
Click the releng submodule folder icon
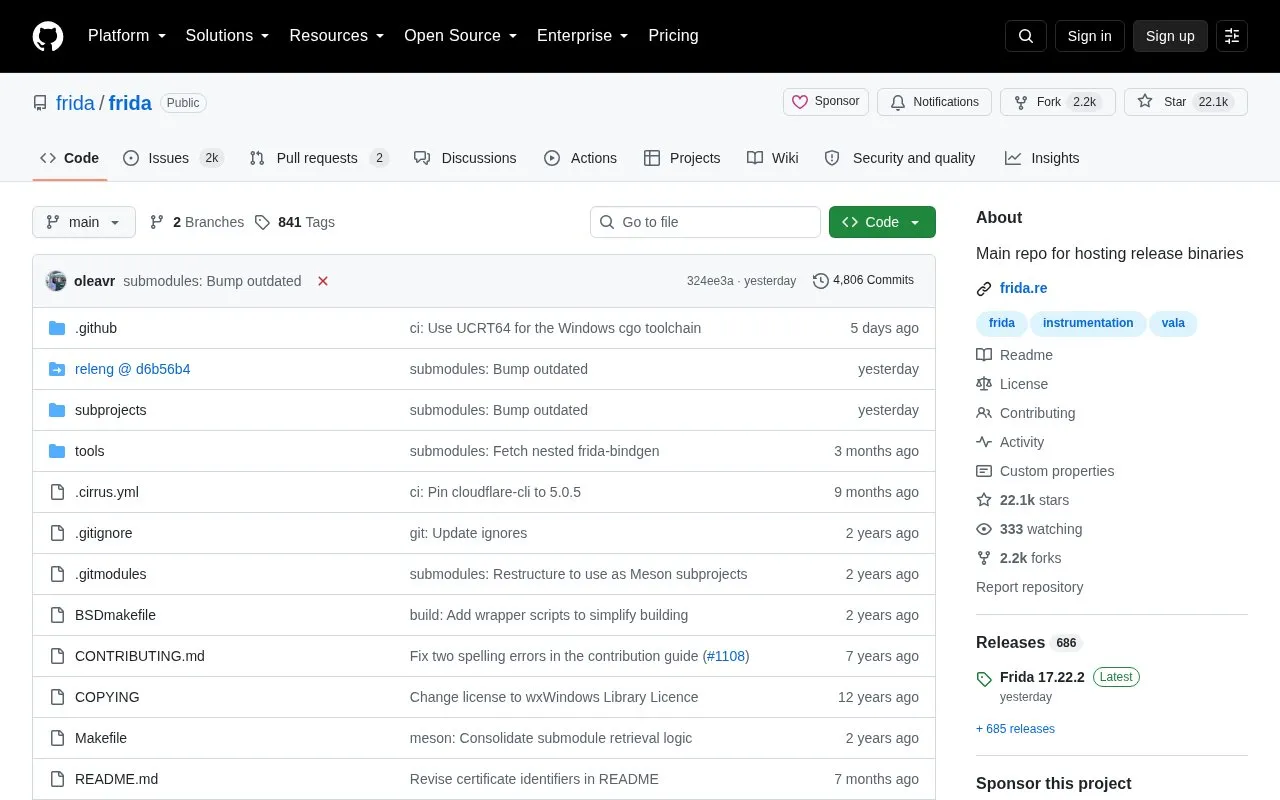[57, 369]
